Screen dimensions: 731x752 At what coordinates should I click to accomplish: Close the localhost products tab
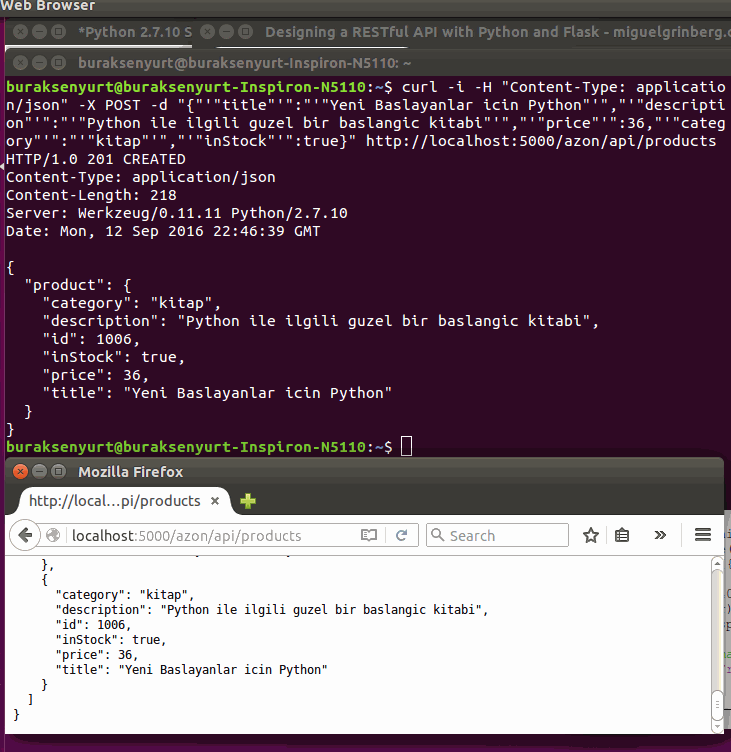click(x=215, y=501)
